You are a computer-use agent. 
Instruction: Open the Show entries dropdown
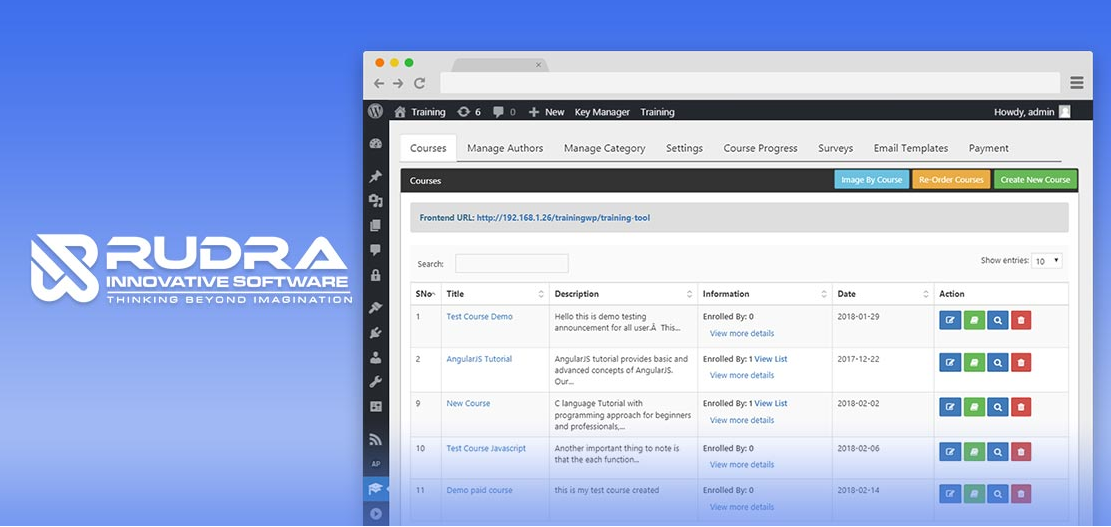pos(1047,261)
